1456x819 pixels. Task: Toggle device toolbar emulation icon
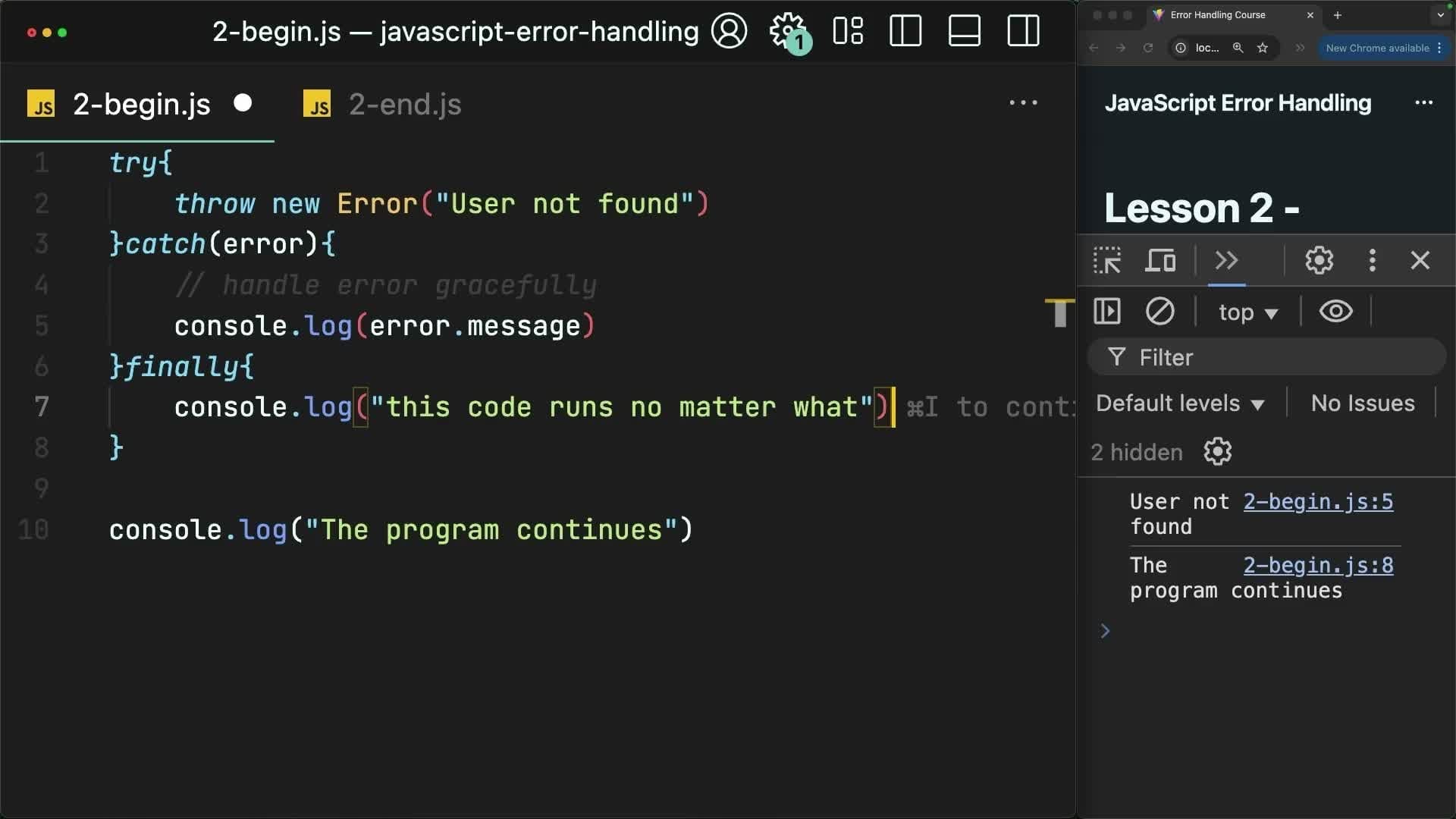(x=1160, y=261)
